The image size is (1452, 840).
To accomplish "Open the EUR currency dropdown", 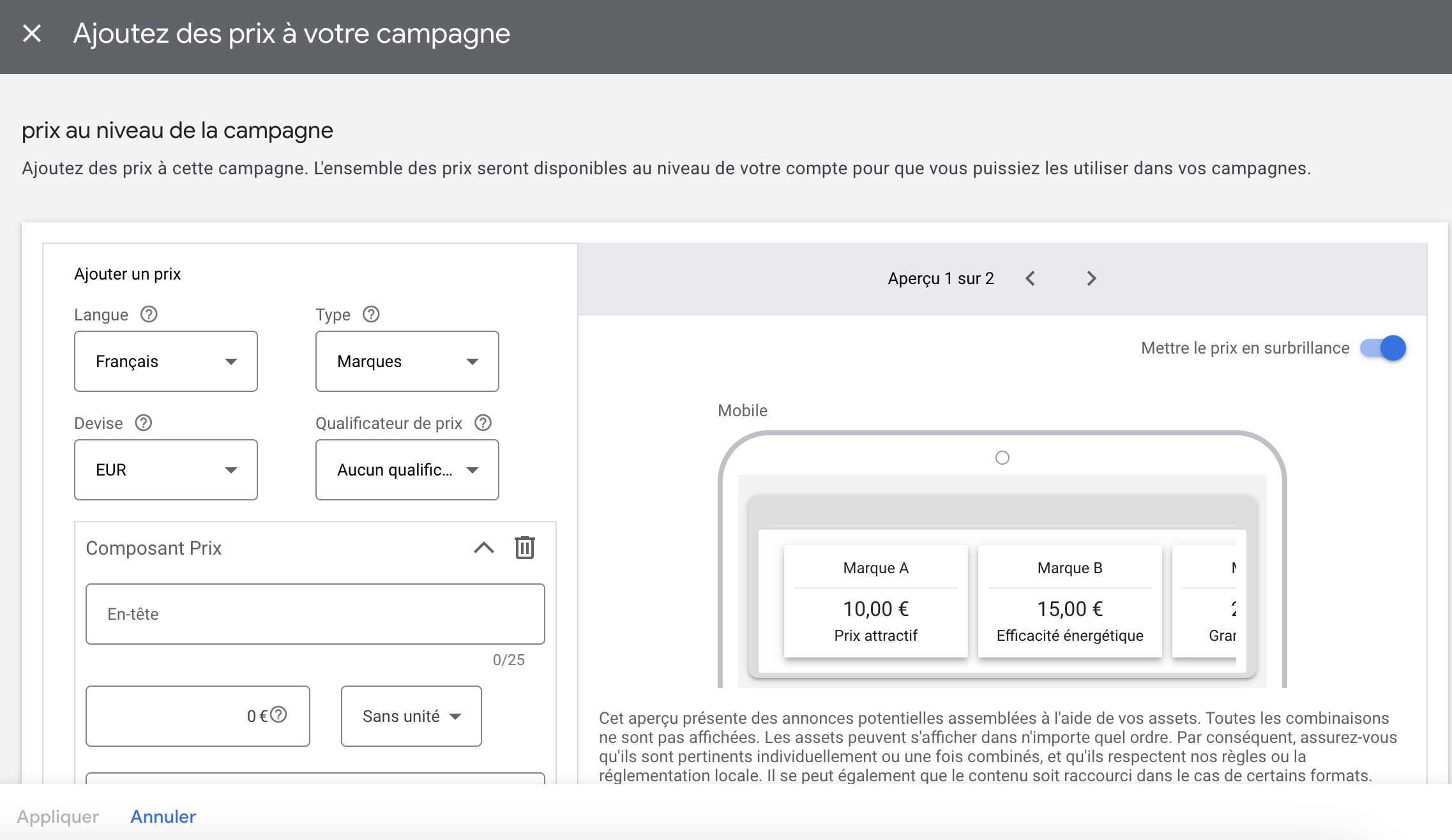I will [166, 470].
